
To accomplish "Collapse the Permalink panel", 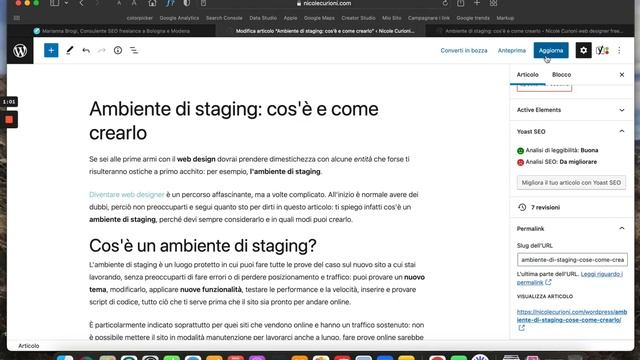I will click(x=571, y=229).
